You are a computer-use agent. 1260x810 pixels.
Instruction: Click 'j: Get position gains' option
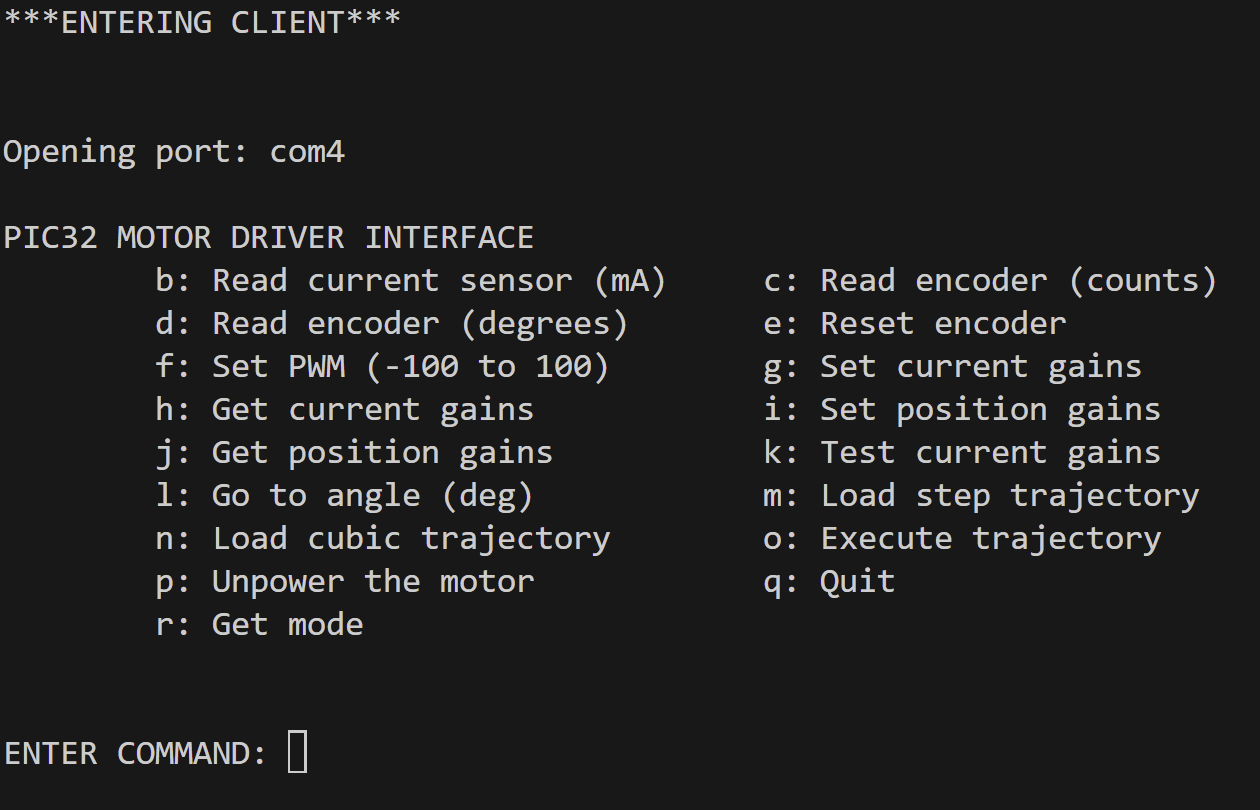(354, 453)
